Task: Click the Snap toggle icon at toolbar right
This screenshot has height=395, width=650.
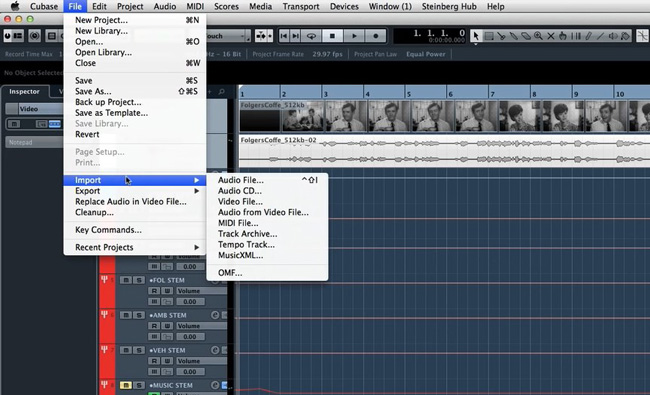Action: pyautogui.click(x=642, y=36)
